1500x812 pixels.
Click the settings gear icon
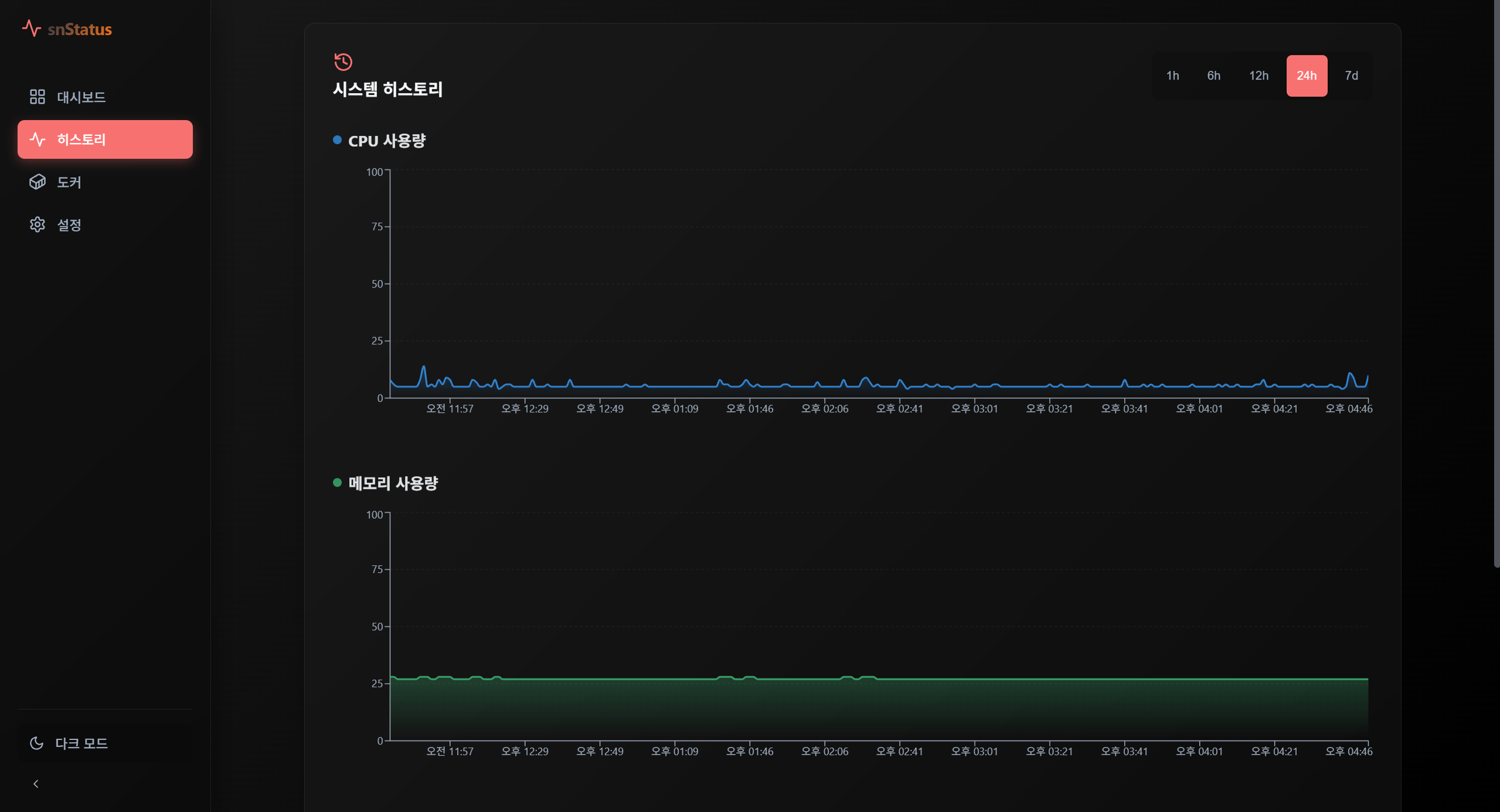coord(38,225)
